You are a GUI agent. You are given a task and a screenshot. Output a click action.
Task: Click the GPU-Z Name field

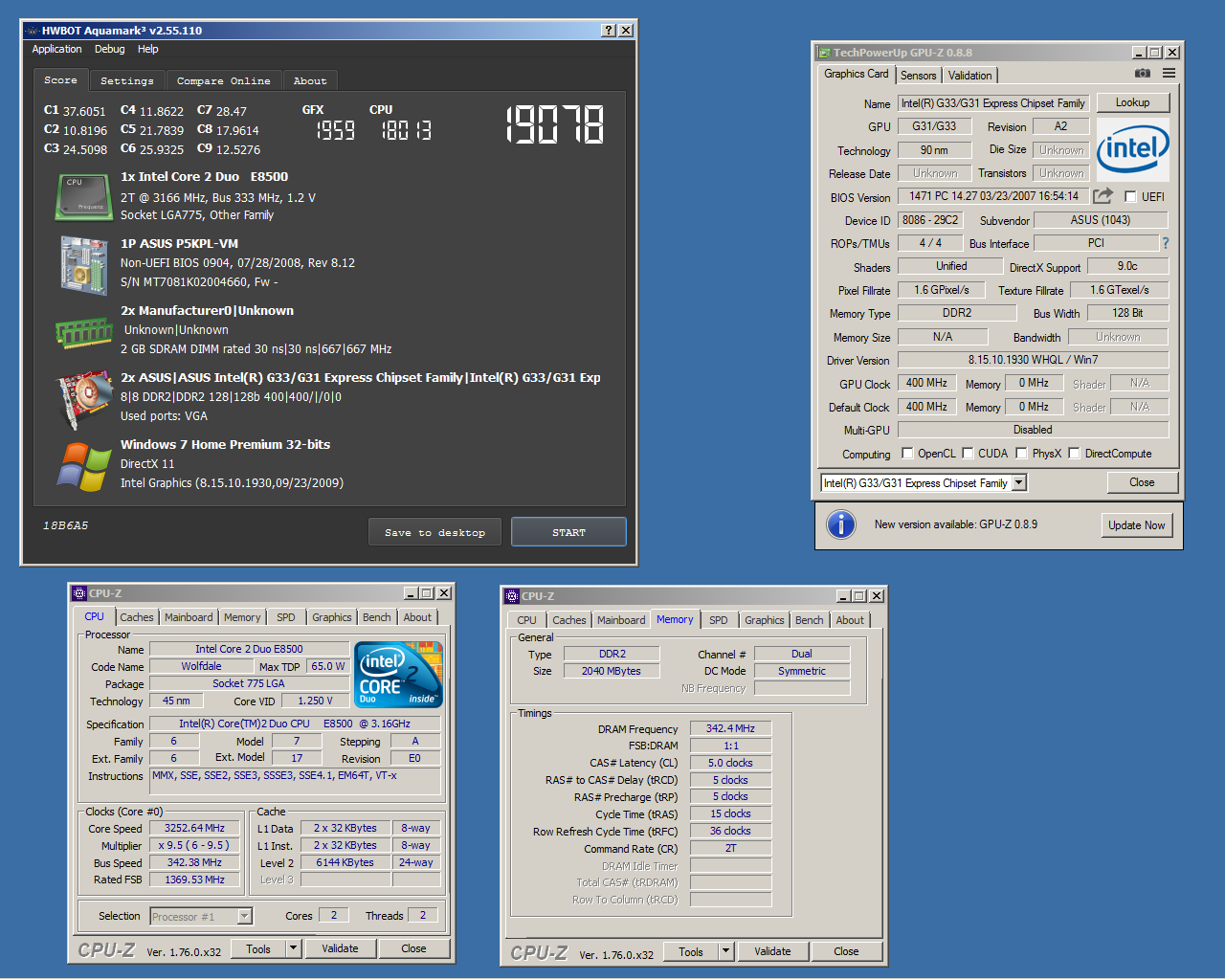[993, 103]
